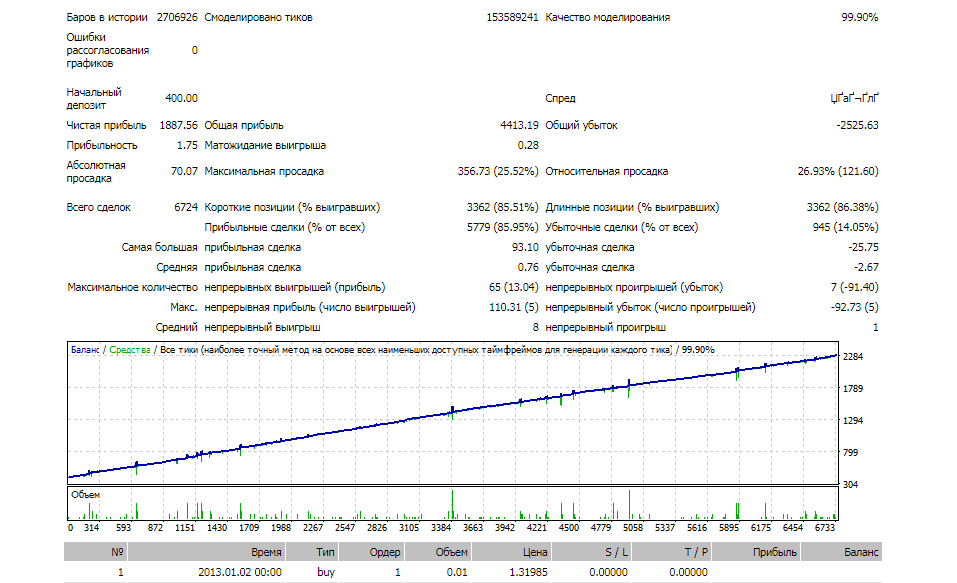The height and width of the screenshot is (583, 957).
Task: Click the 'Смоделировано тиков' label
Action: [258, 17]
